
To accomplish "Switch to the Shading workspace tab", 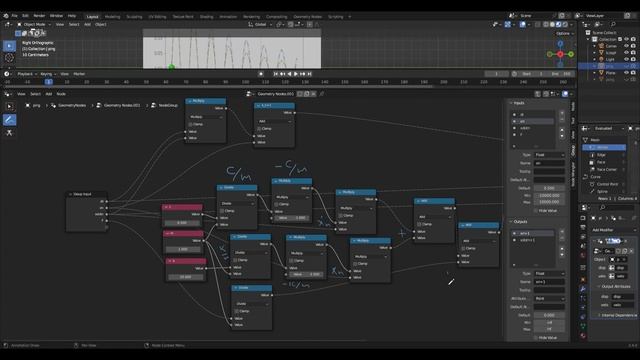I will [207, 17].
